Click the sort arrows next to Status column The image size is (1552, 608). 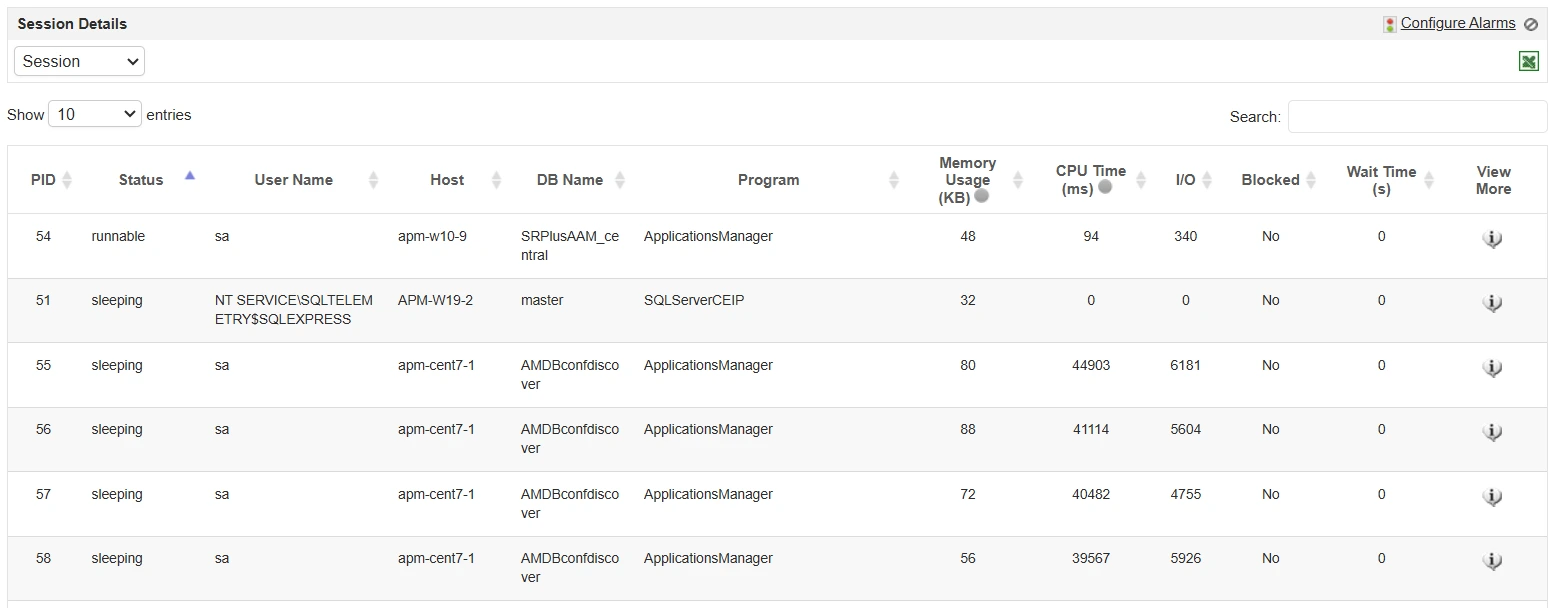pyautogui.click(x=190, y=174)
